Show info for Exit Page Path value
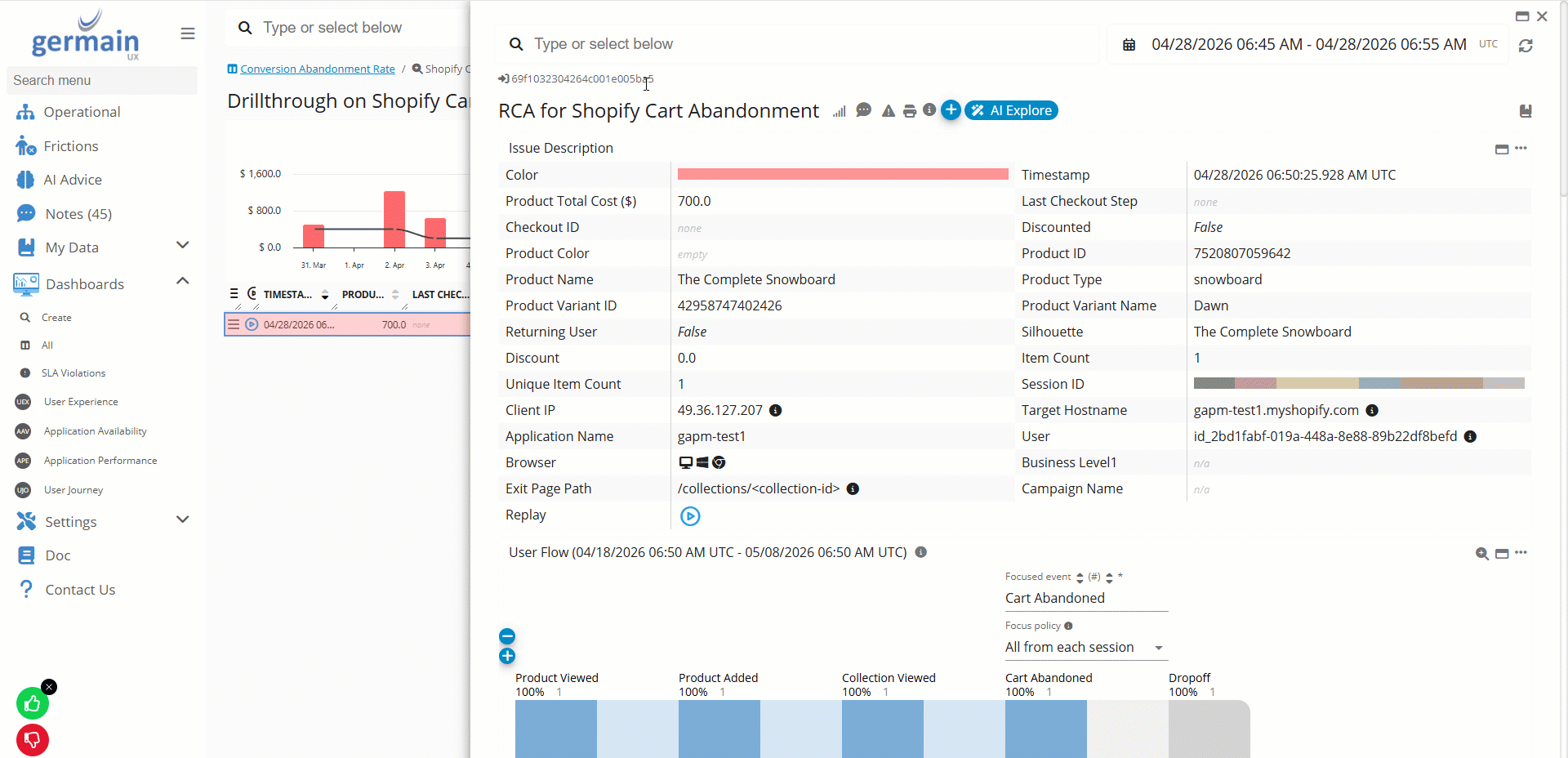Viewport: 1568px width, 758px height. click(853, 488)
